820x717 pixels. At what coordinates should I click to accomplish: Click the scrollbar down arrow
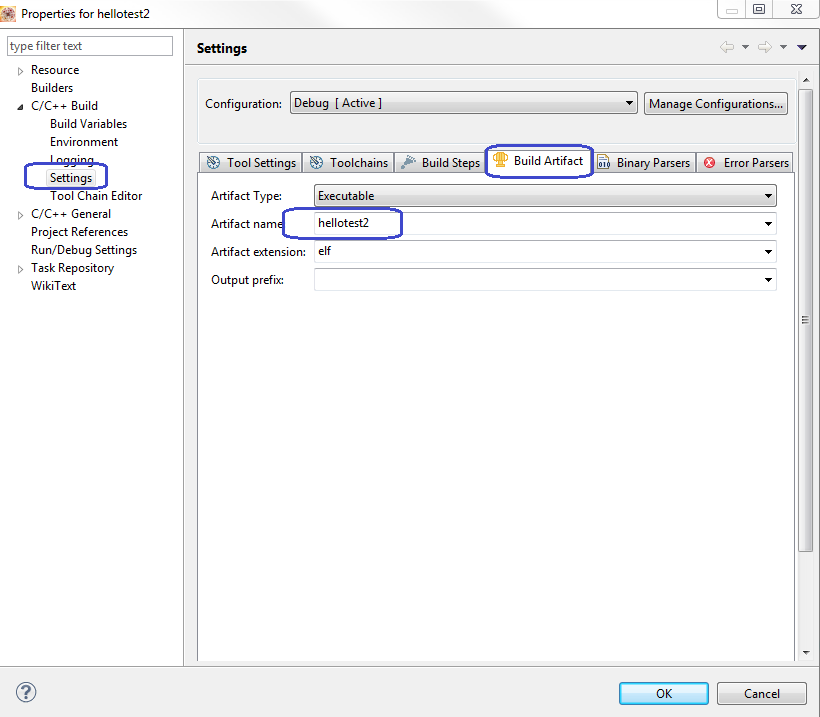[x=806, y=652]
